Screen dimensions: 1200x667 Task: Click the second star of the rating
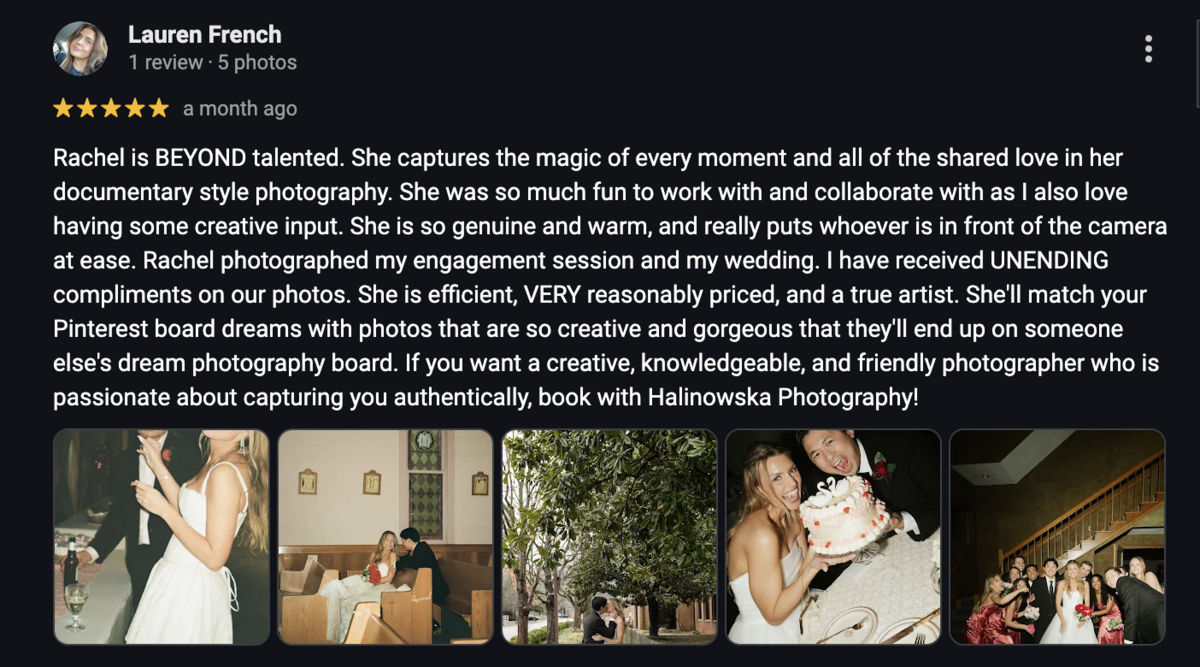(x=88, y=108)
